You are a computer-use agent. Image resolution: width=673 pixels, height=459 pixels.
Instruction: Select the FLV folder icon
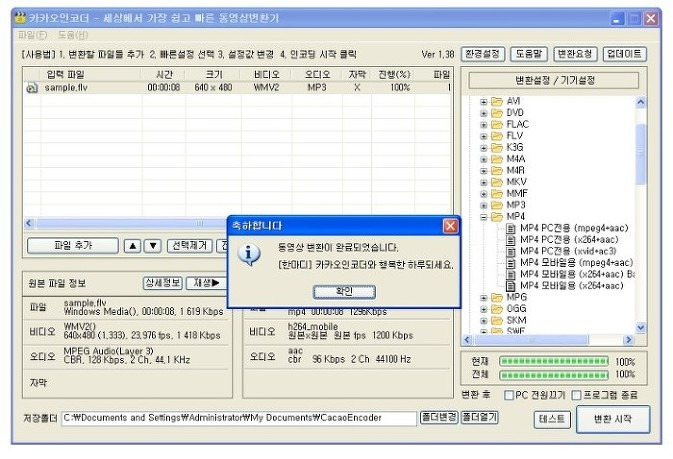pyautogui.click(x=497, y=136)
